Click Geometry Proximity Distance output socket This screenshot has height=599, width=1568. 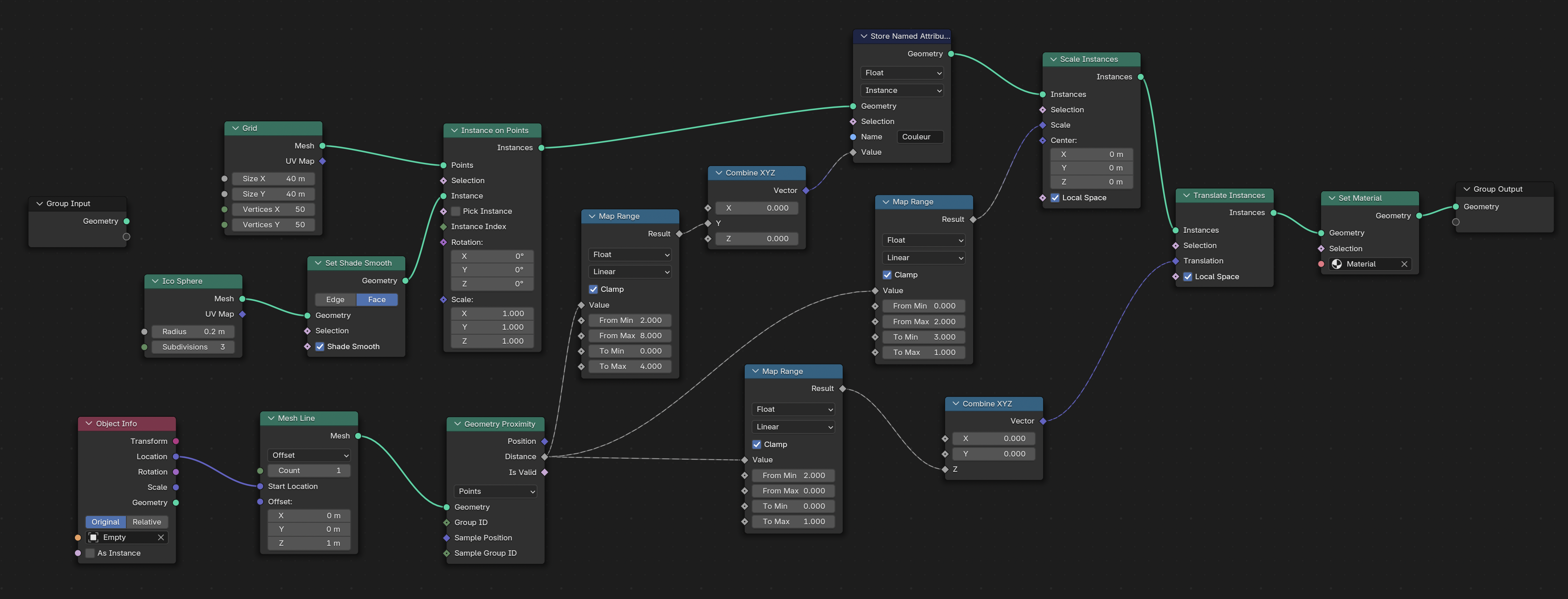point(545,457)
